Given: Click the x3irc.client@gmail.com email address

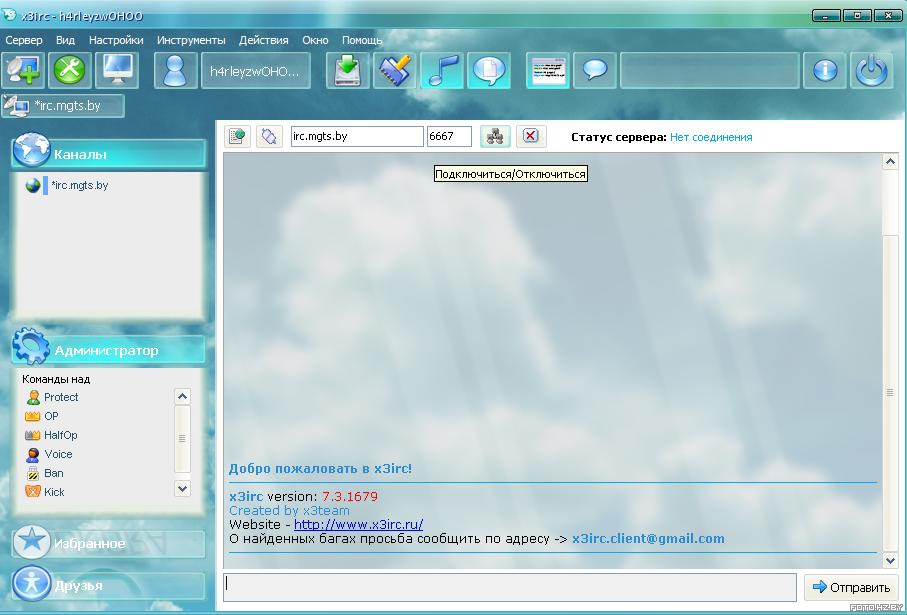Looking at the screenshot, I should [x=648, y=539].
